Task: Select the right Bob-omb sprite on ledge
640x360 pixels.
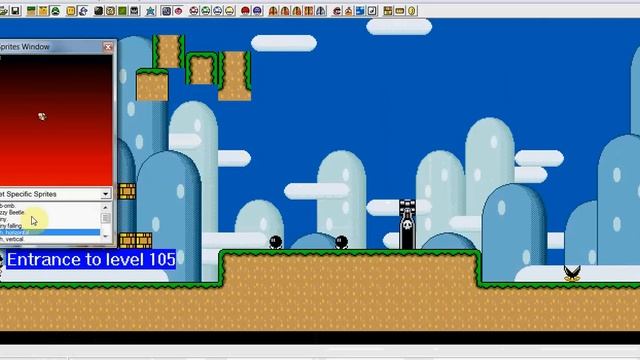Action: click(x=342, y=242)
